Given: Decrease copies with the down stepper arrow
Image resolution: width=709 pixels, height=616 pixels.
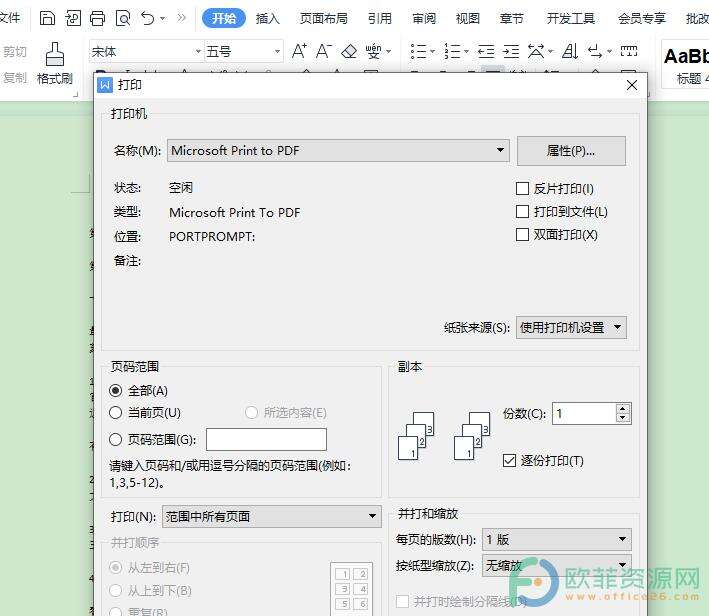Looking at the screenshot, I should (x=623, y=418).
